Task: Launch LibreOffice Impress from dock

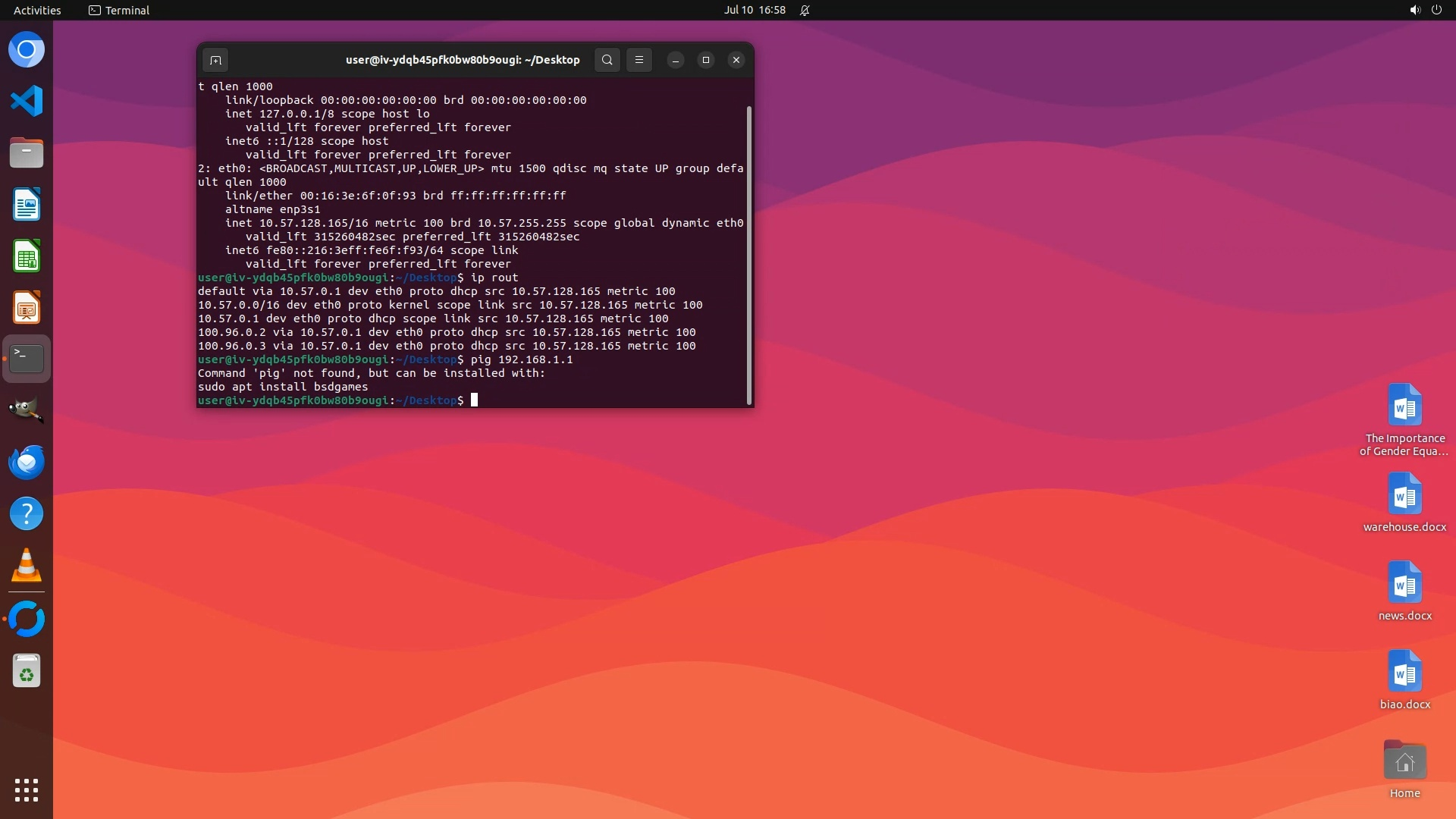Action: pyautogui.click(x=27, y=308)
